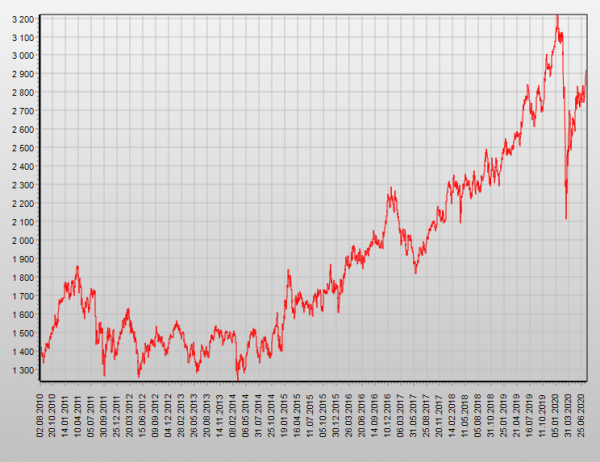
Task: Click the 1 300 y-axis label
Action: click(x=18, y=370)
